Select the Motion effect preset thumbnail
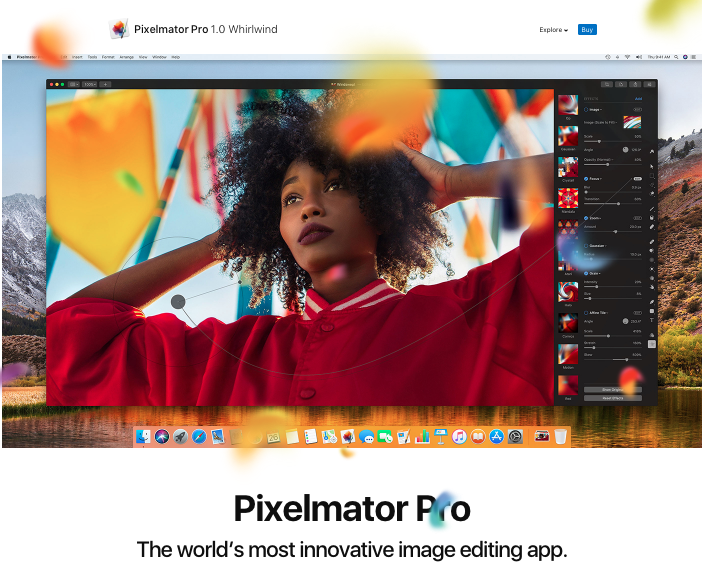 click(568, 354)
